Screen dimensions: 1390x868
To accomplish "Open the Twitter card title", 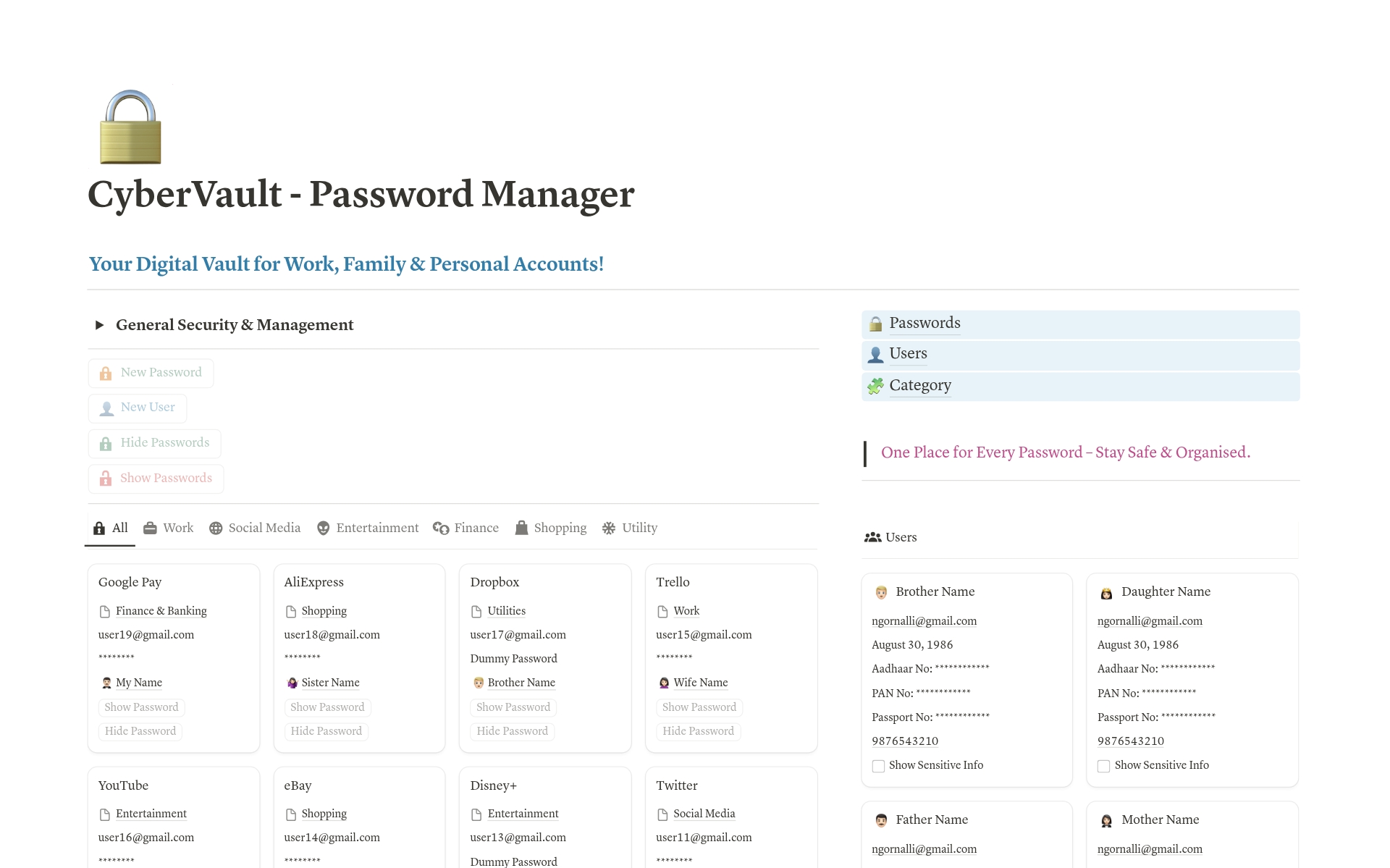I will coord(677,785).
